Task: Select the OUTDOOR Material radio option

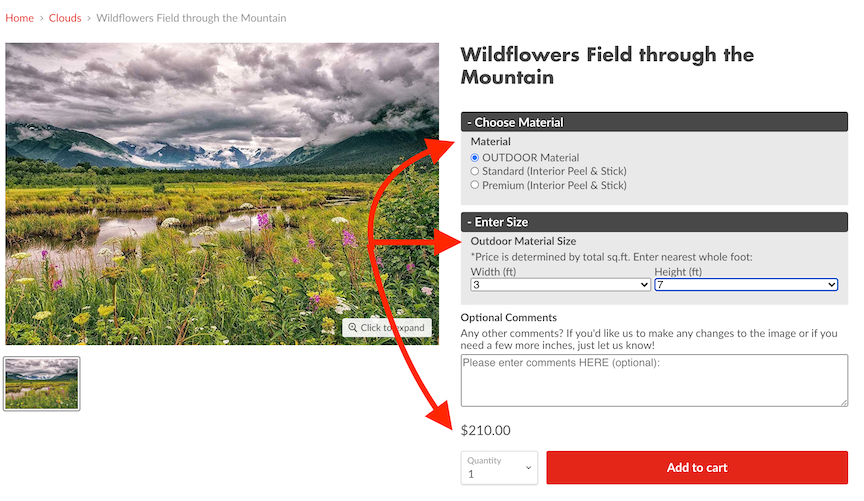Action: [475, 158]
